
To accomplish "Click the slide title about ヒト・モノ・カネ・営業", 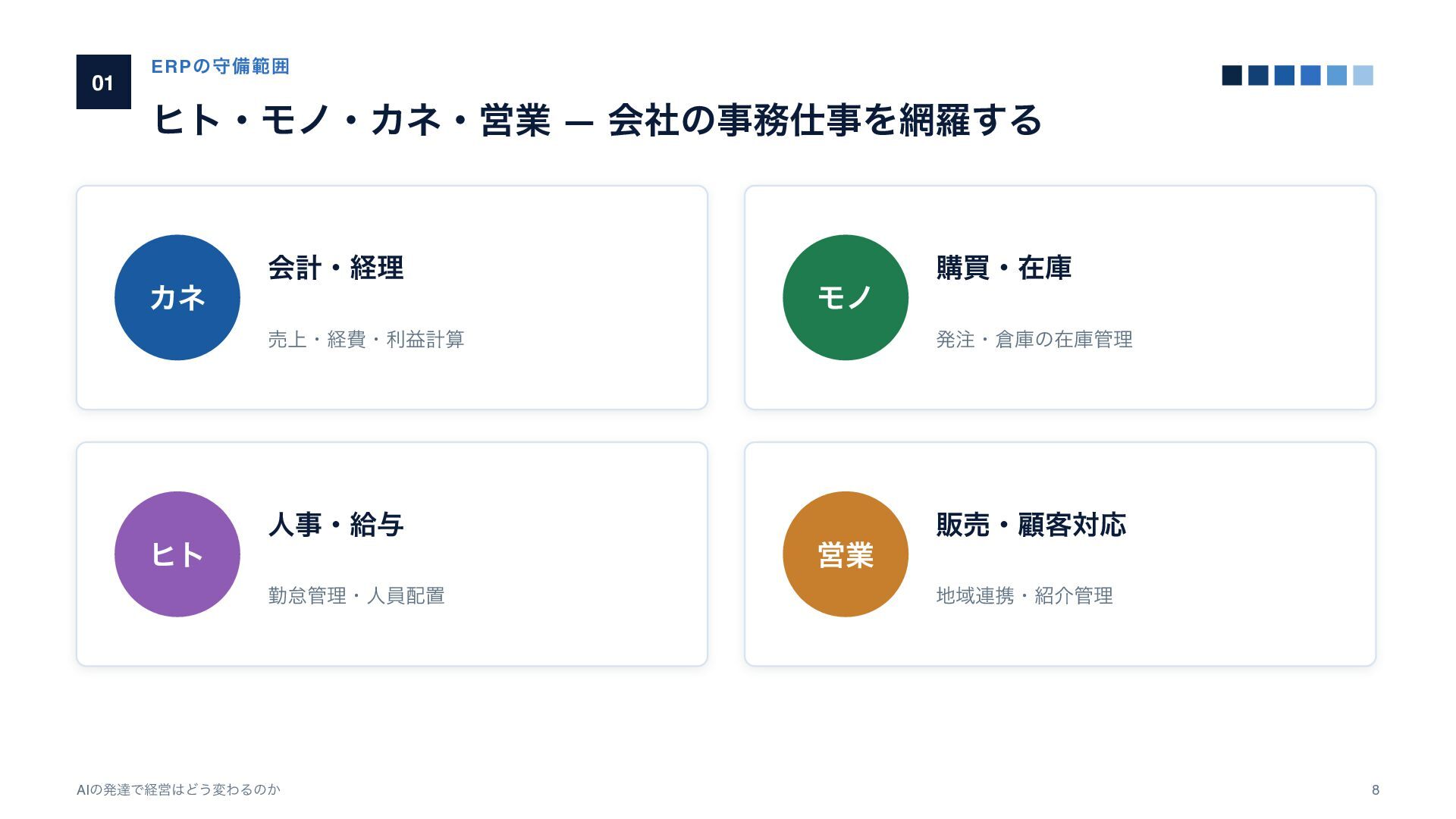I will tap(598, 120).
